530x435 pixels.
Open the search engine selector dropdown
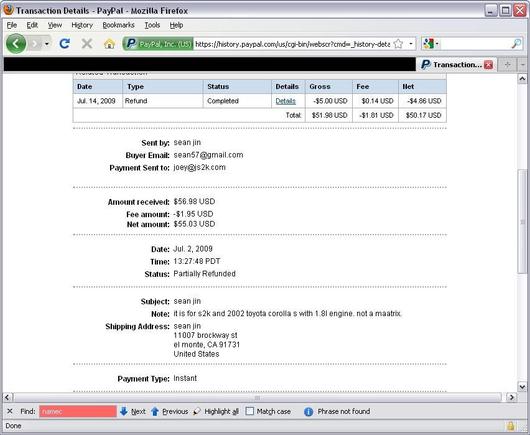tap(430, 44)
